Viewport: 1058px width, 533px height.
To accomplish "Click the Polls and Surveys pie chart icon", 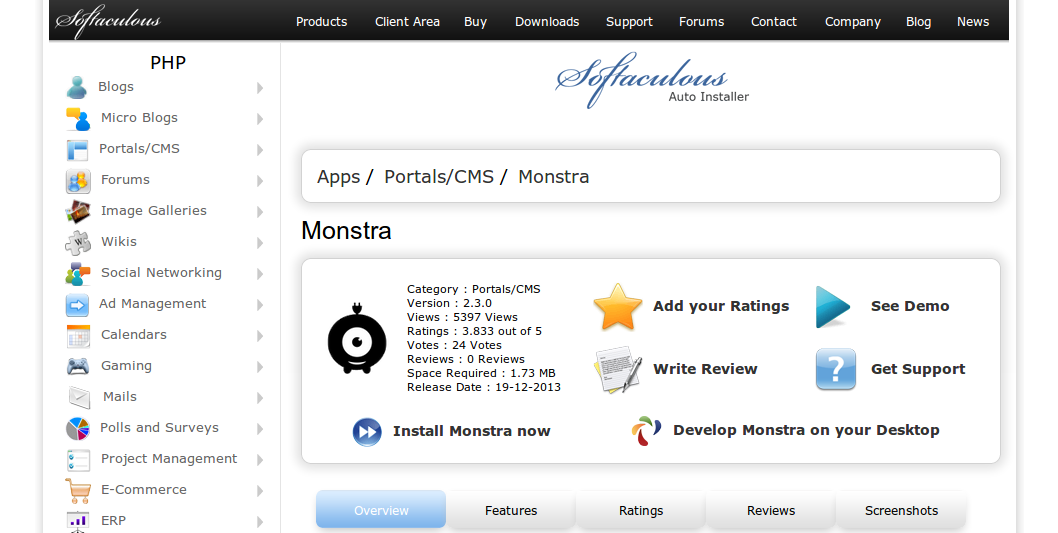I will [x=78, y=428].
